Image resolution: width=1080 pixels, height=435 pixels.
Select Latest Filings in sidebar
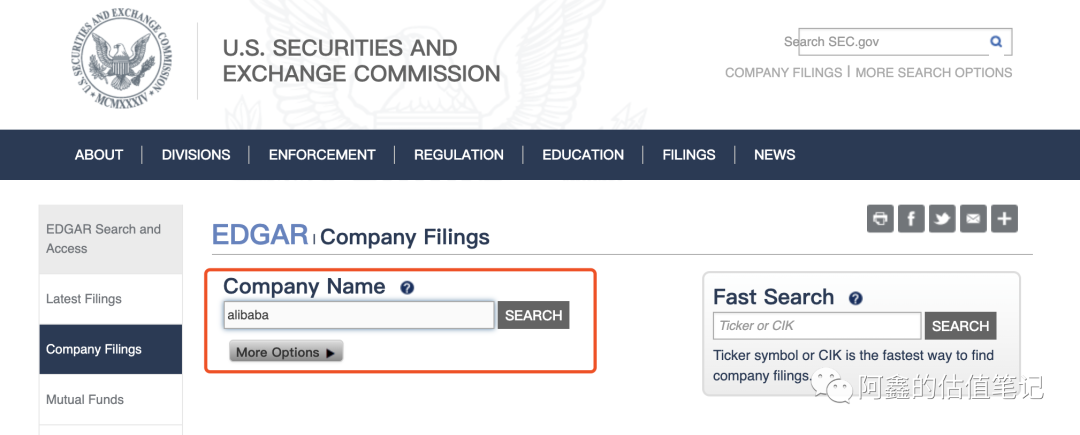click(84, 299)
